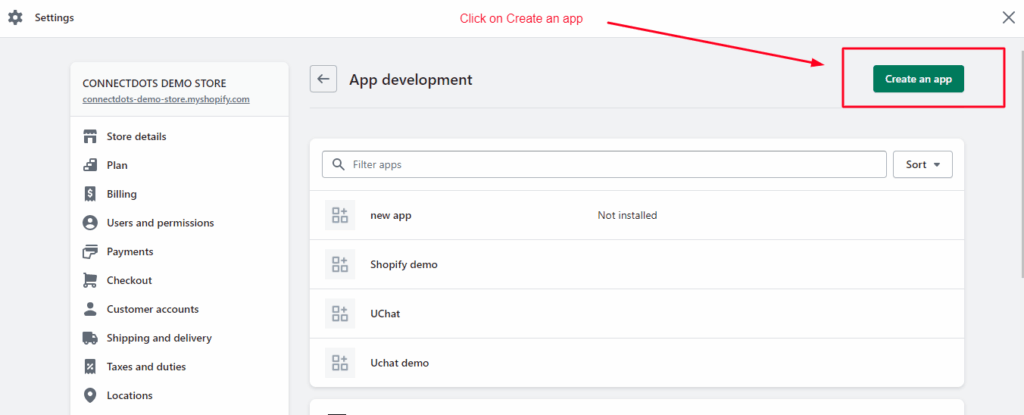Go to Taxes and duties
This screenshot has height=415, width=1024.
[x=146, y=367]
